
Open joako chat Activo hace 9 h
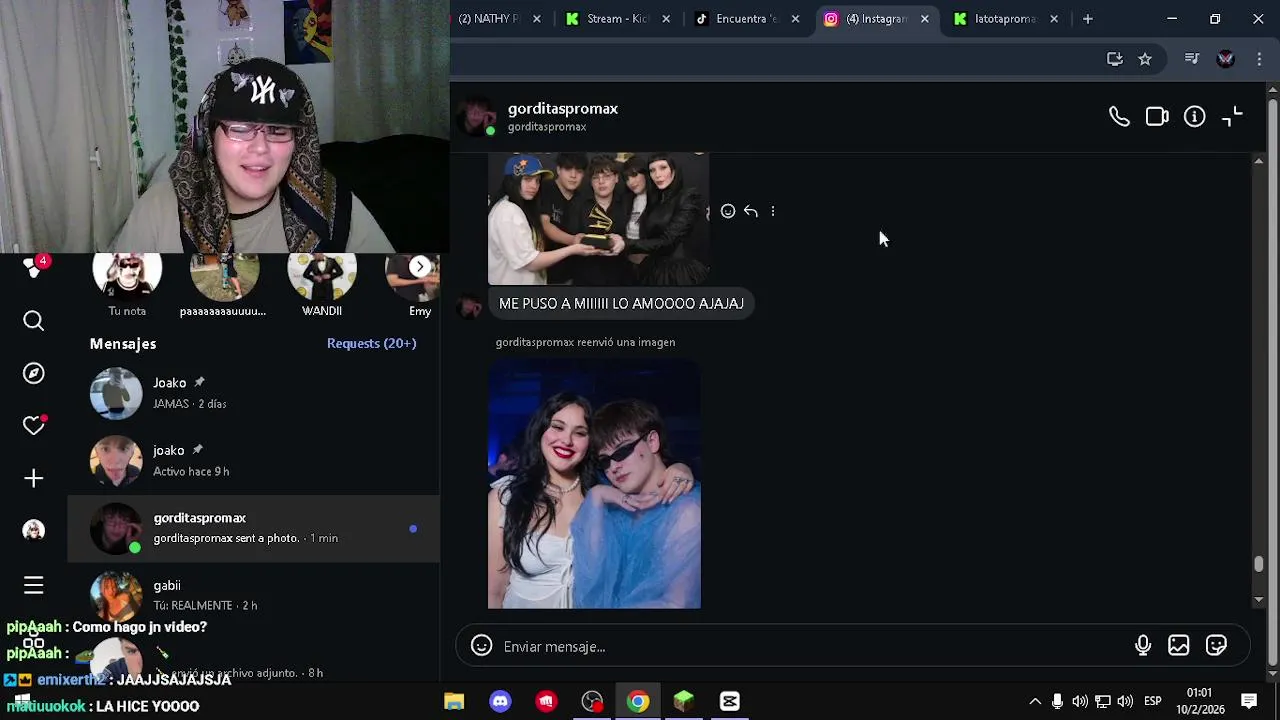coord(254,461)
